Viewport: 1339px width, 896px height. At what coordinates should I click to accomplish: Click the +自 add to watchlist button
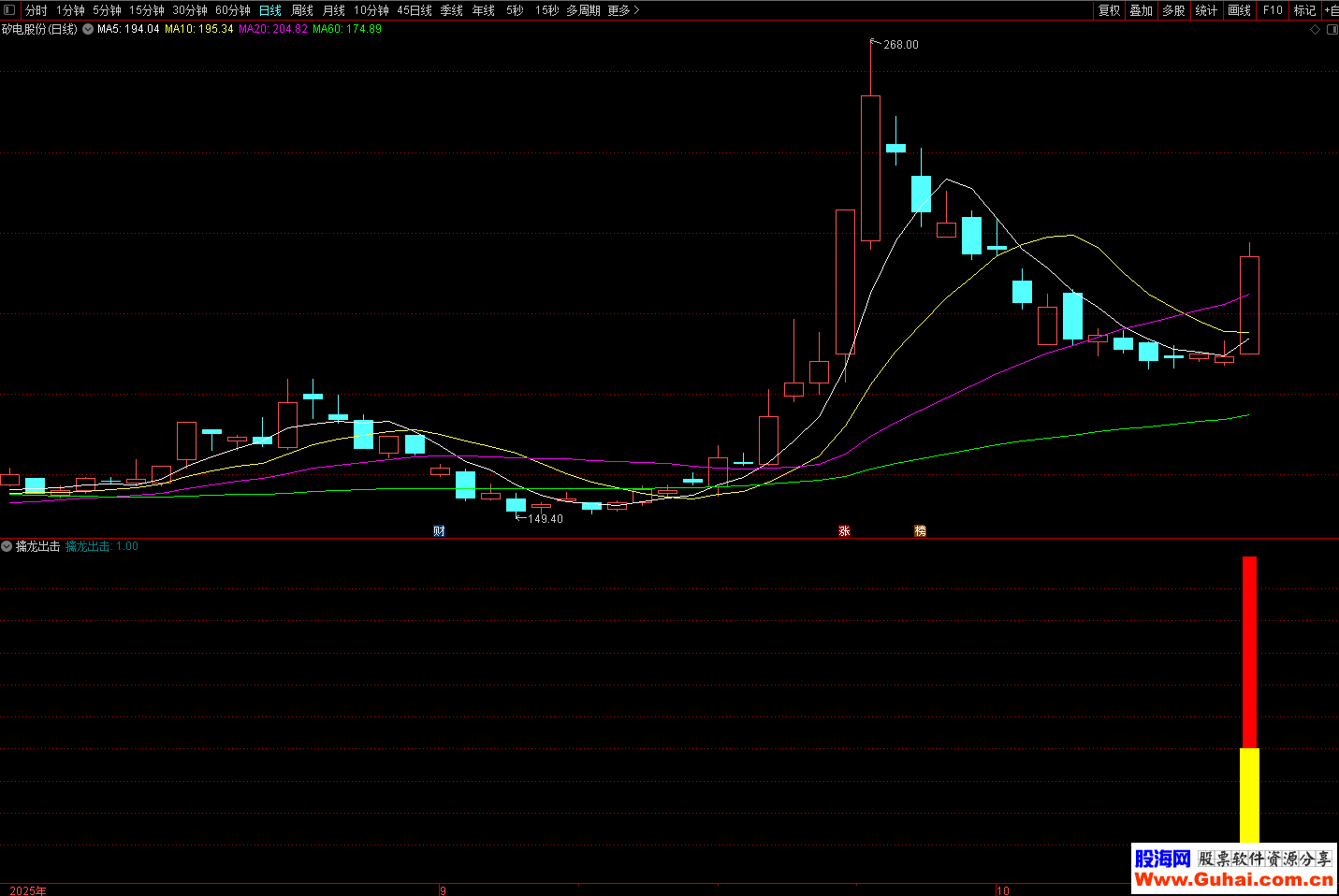(x=1331, y=10)
